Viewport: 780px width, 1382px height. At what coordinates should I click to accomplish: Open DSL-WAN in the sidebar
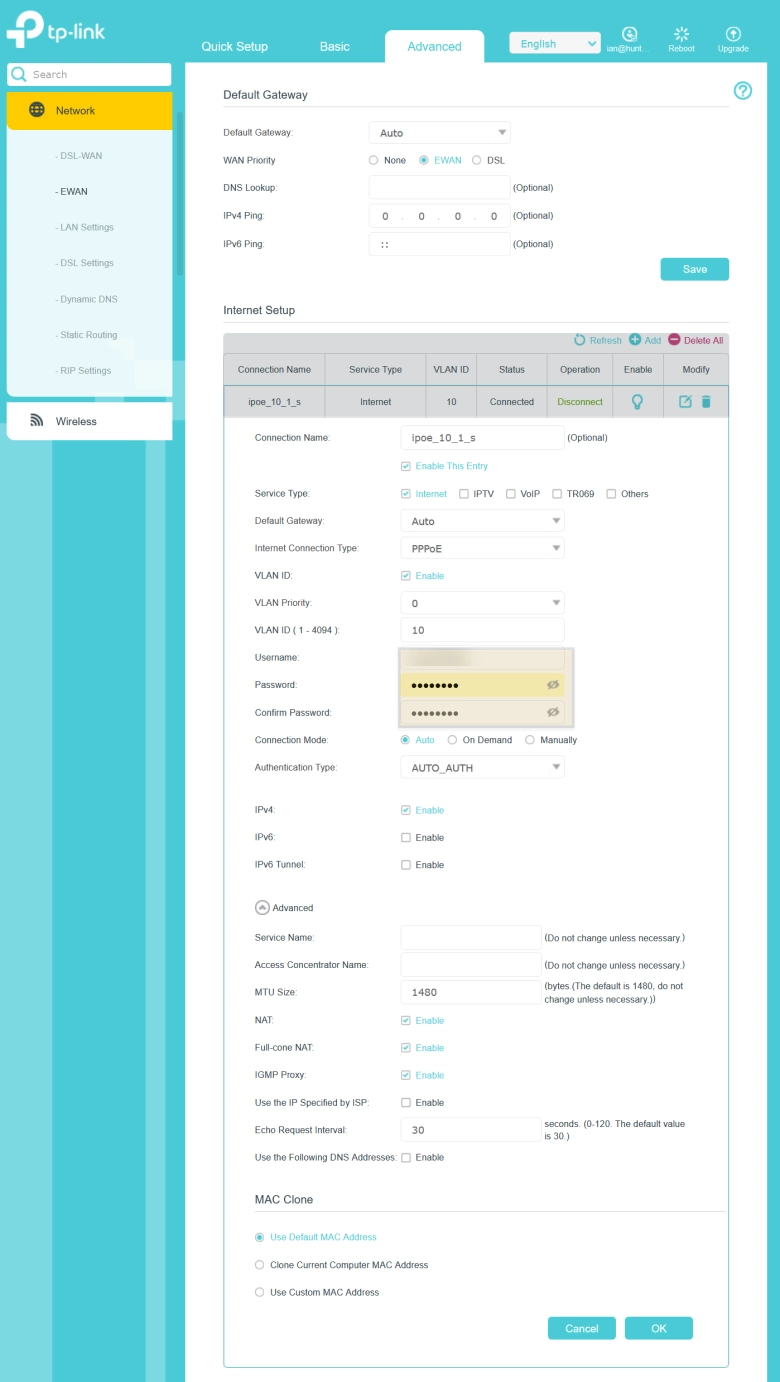80,155
